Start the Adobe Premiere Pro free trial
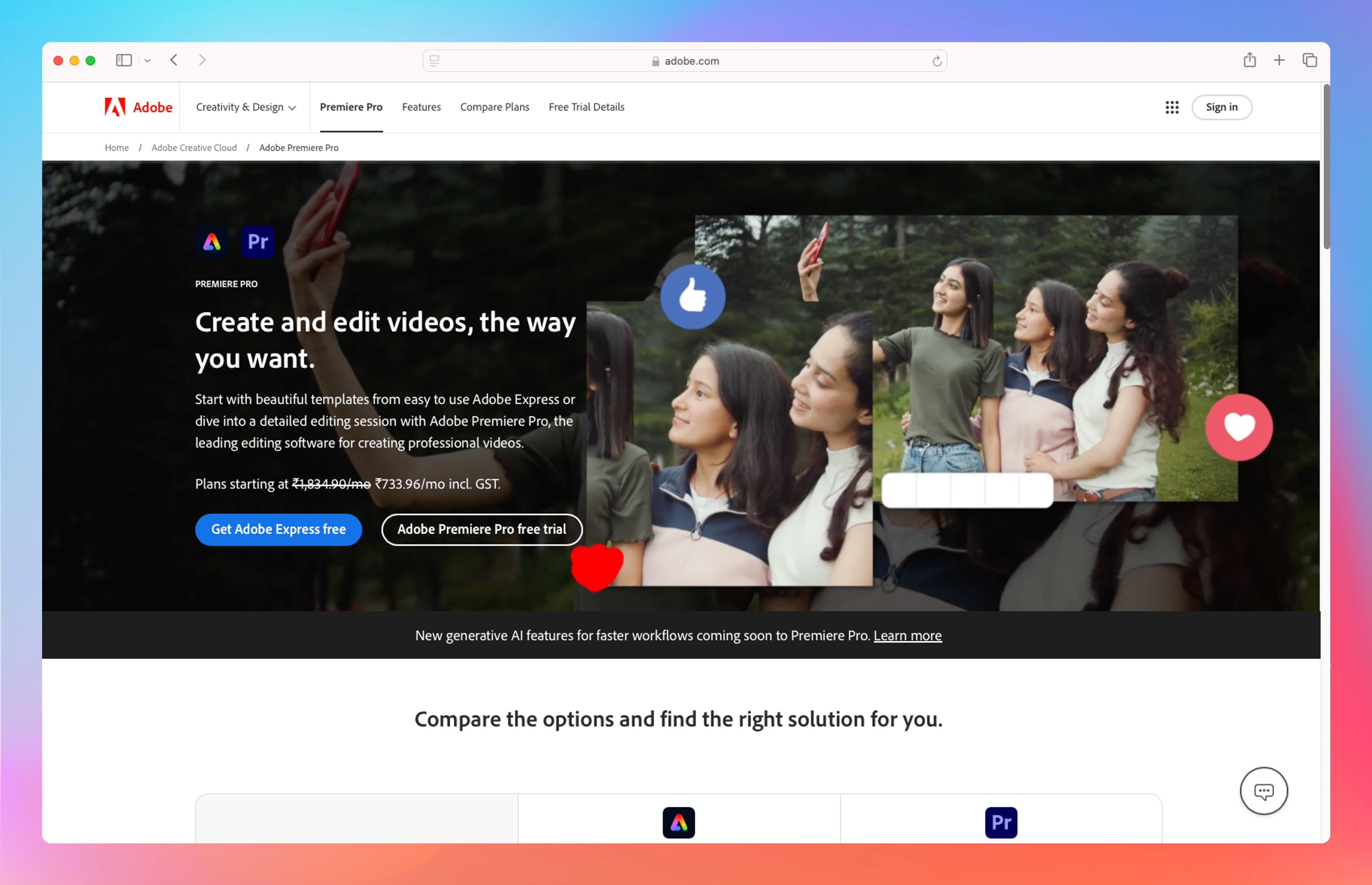 coord(482,529)
